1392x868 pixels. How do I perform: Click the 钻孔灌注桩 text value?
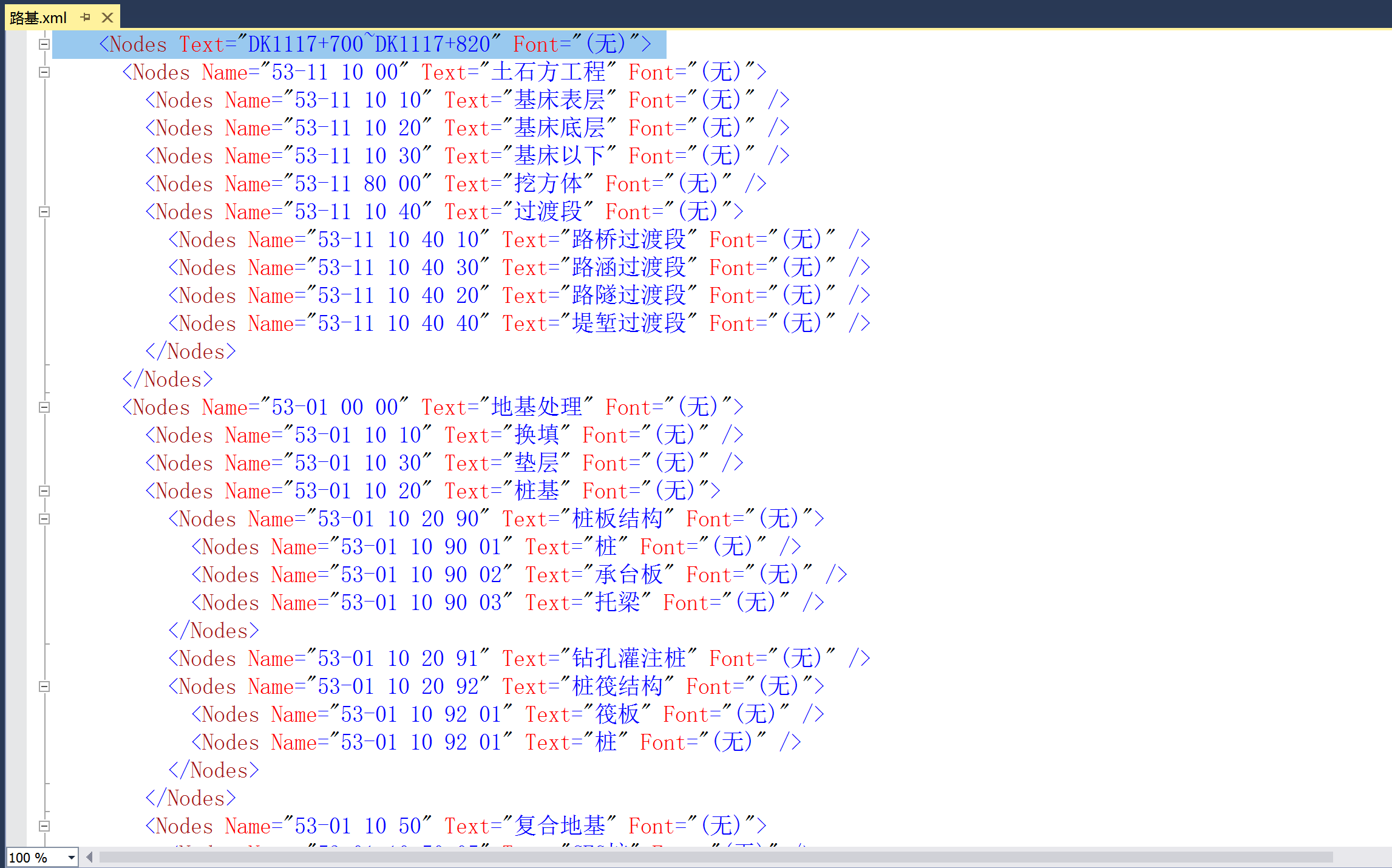[x=628, y=659]
